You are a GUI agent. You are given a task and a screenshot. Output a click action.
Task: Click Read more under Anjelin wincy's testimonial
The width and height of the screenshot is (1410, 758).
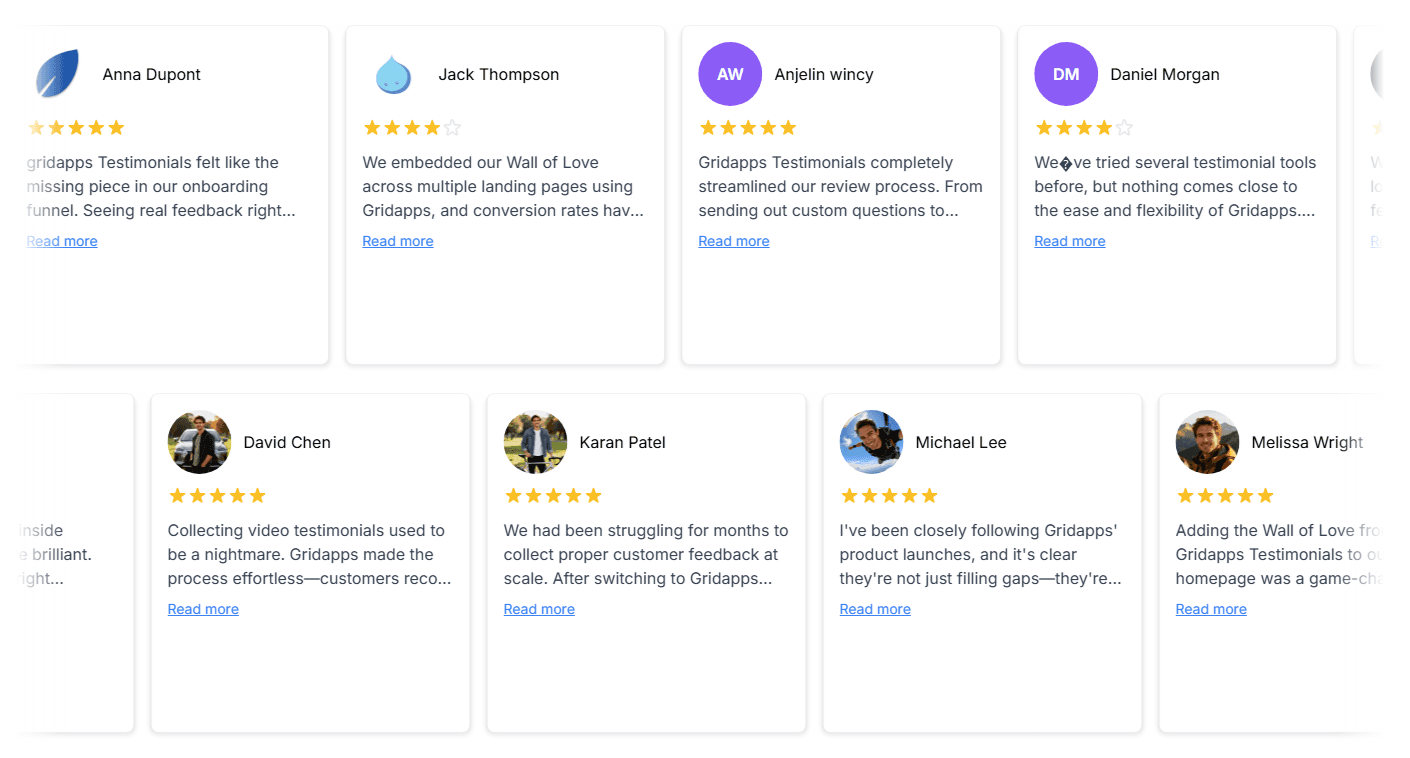(734, 240)
